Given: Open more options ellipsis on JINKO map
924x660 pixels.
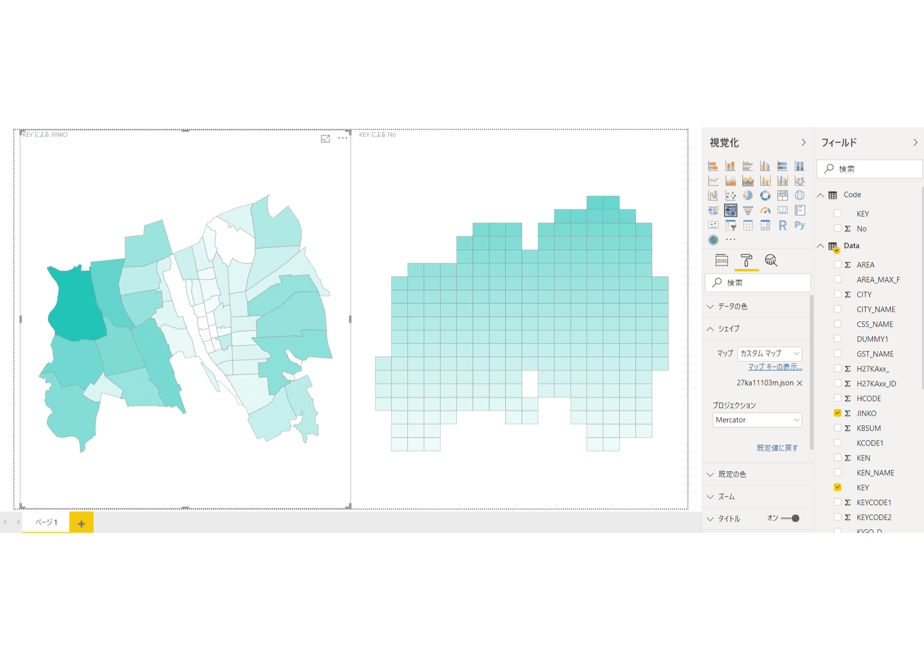Looking at the screenshot, I should pos(342,138).
